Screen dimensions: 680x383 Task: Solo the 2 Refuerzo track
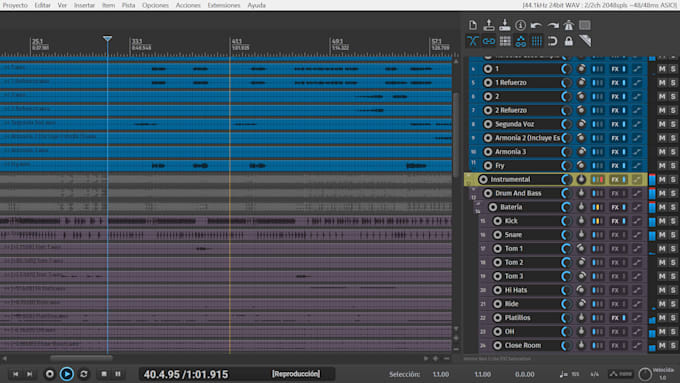[x=673, y=110]
